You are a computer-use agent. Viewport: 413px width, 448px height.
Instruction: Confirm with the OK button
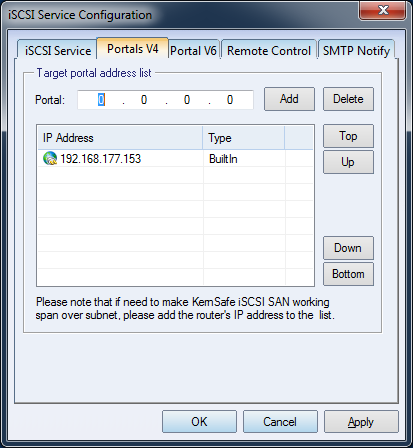[x=199, y=422]
